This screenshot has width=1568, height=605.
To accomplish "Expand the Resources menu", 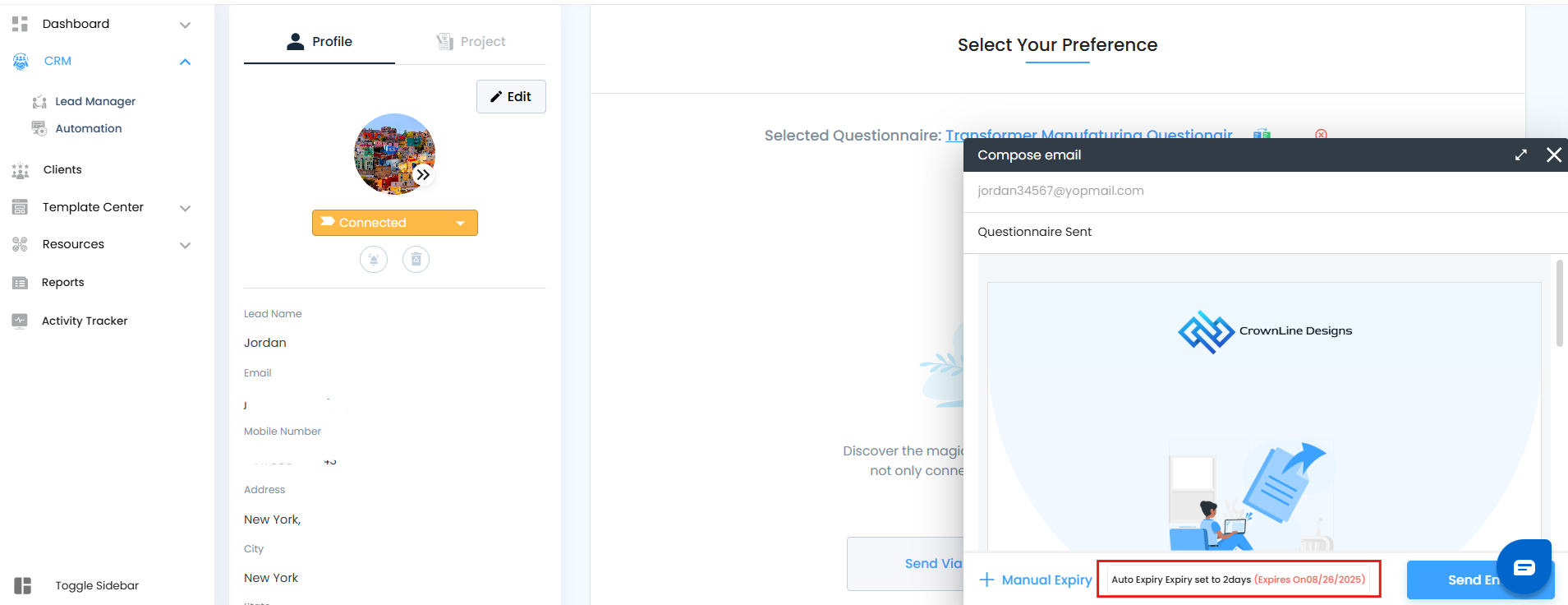I will point(185,245).
